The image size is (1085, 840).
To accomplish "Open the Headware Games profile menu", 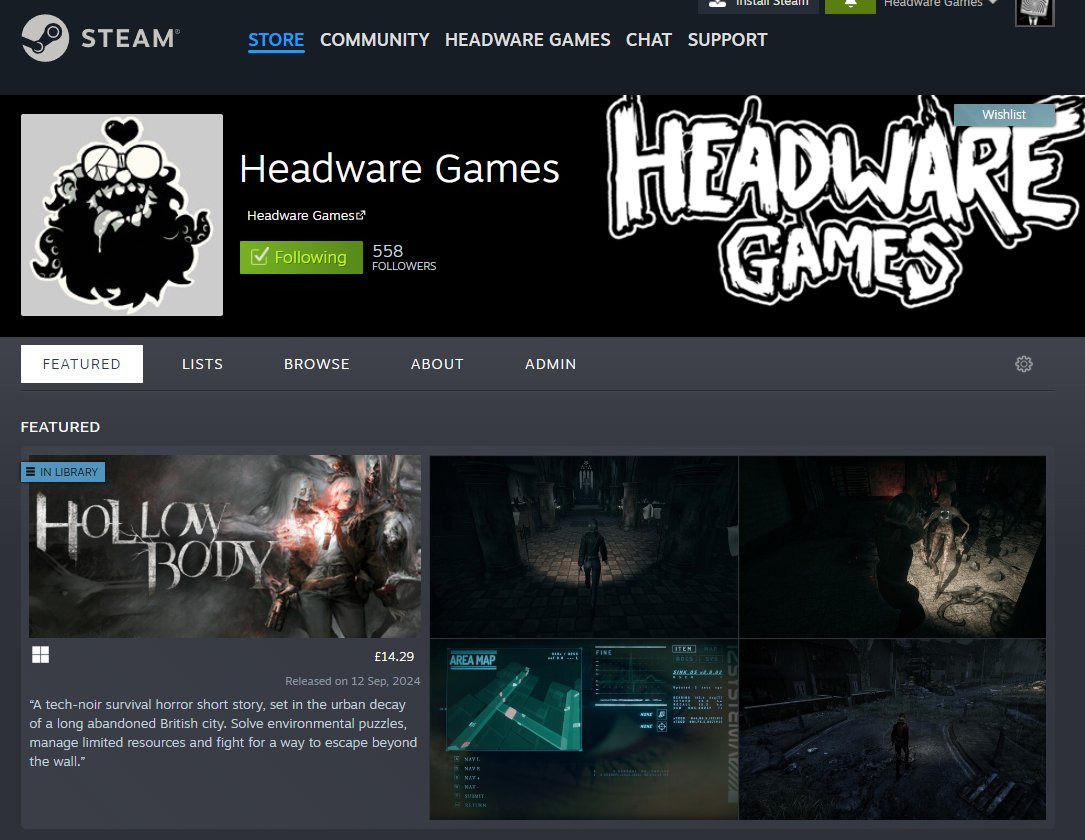I will click(527, 40).
